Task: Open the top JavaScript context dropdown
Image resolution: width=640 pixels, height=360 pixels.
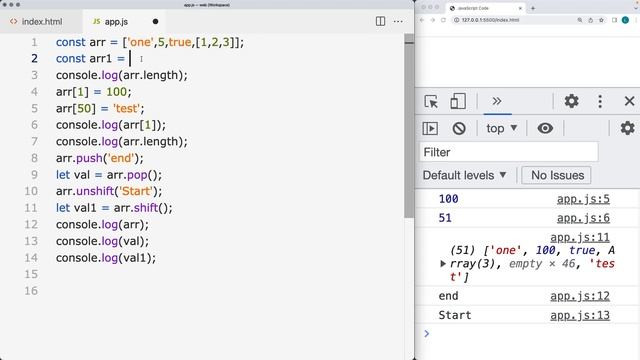Action: point(502,128)
